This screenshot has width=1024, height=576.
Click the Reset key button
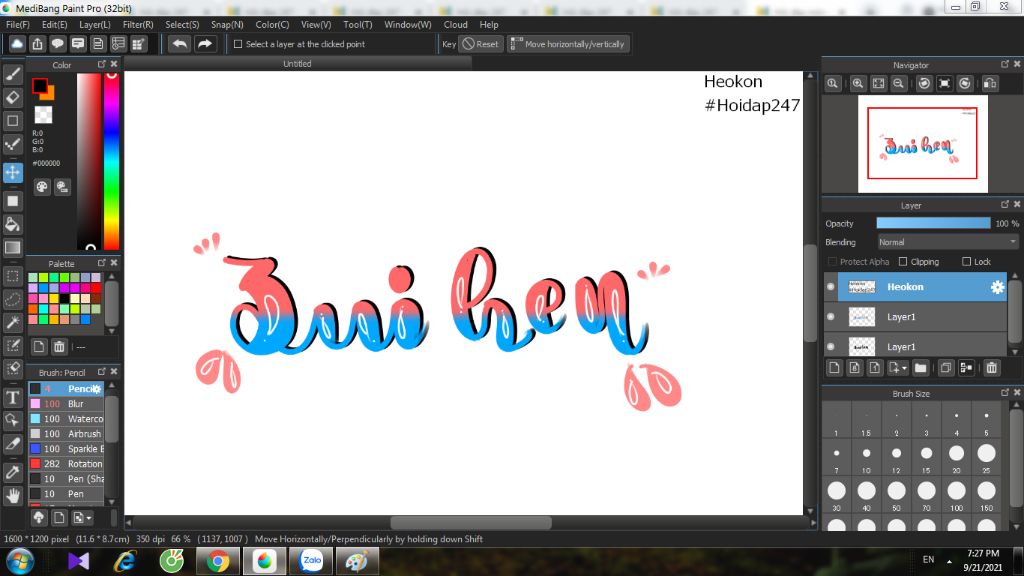coord(481,44)
